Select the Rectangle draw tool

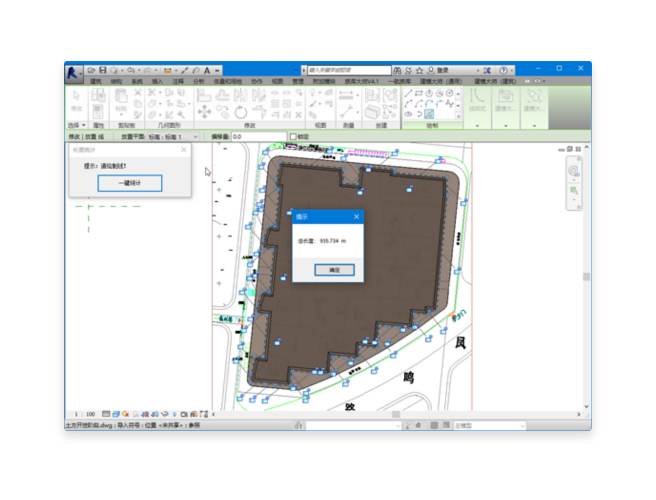point(419,93)
